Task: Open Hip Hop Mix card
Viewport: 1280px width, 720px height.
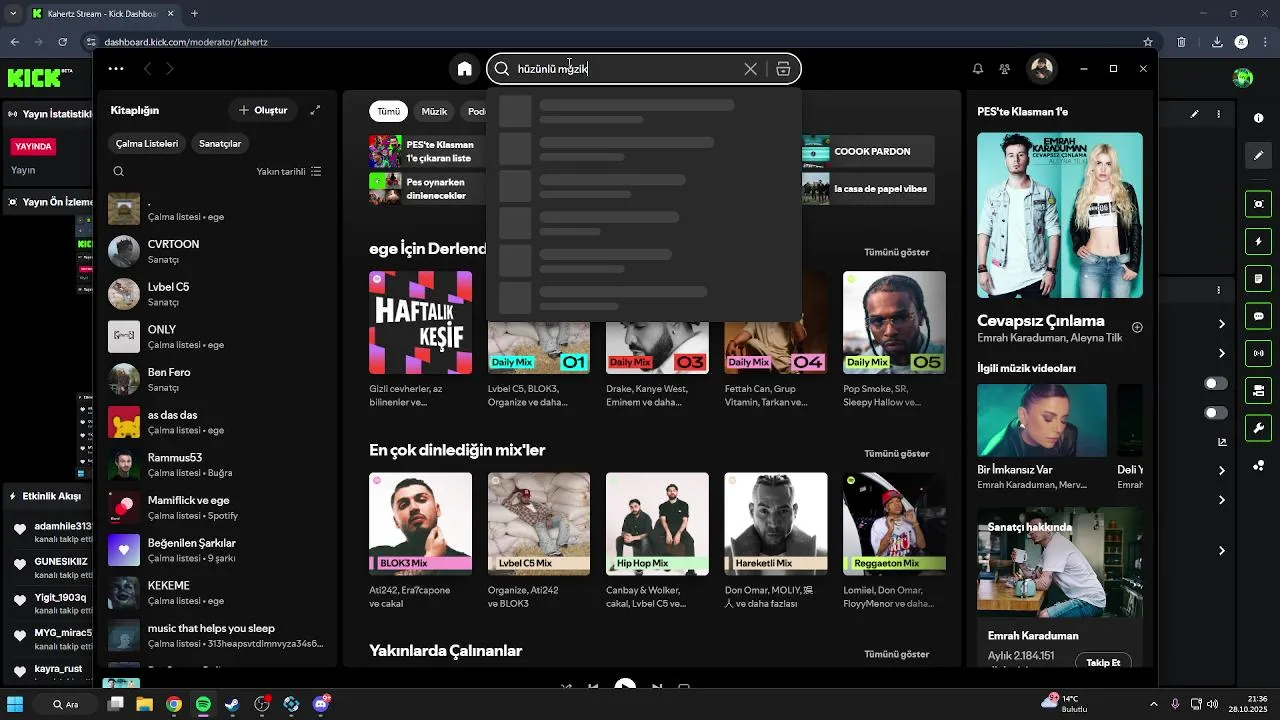Action: point(657,541)
